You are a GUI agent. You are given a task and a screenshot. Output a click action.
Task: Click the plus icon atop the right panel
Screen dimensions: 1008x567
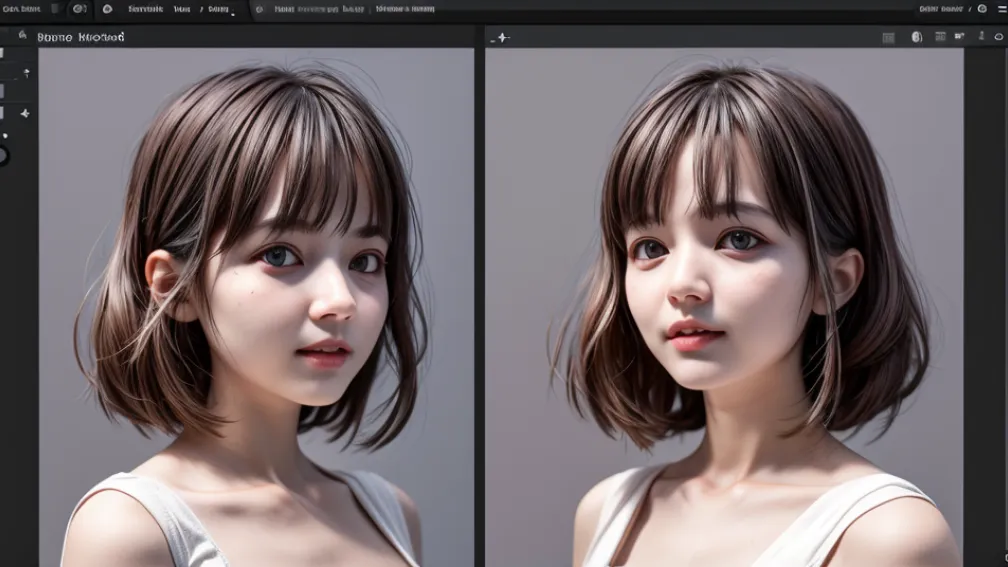[x=503, y=37]
